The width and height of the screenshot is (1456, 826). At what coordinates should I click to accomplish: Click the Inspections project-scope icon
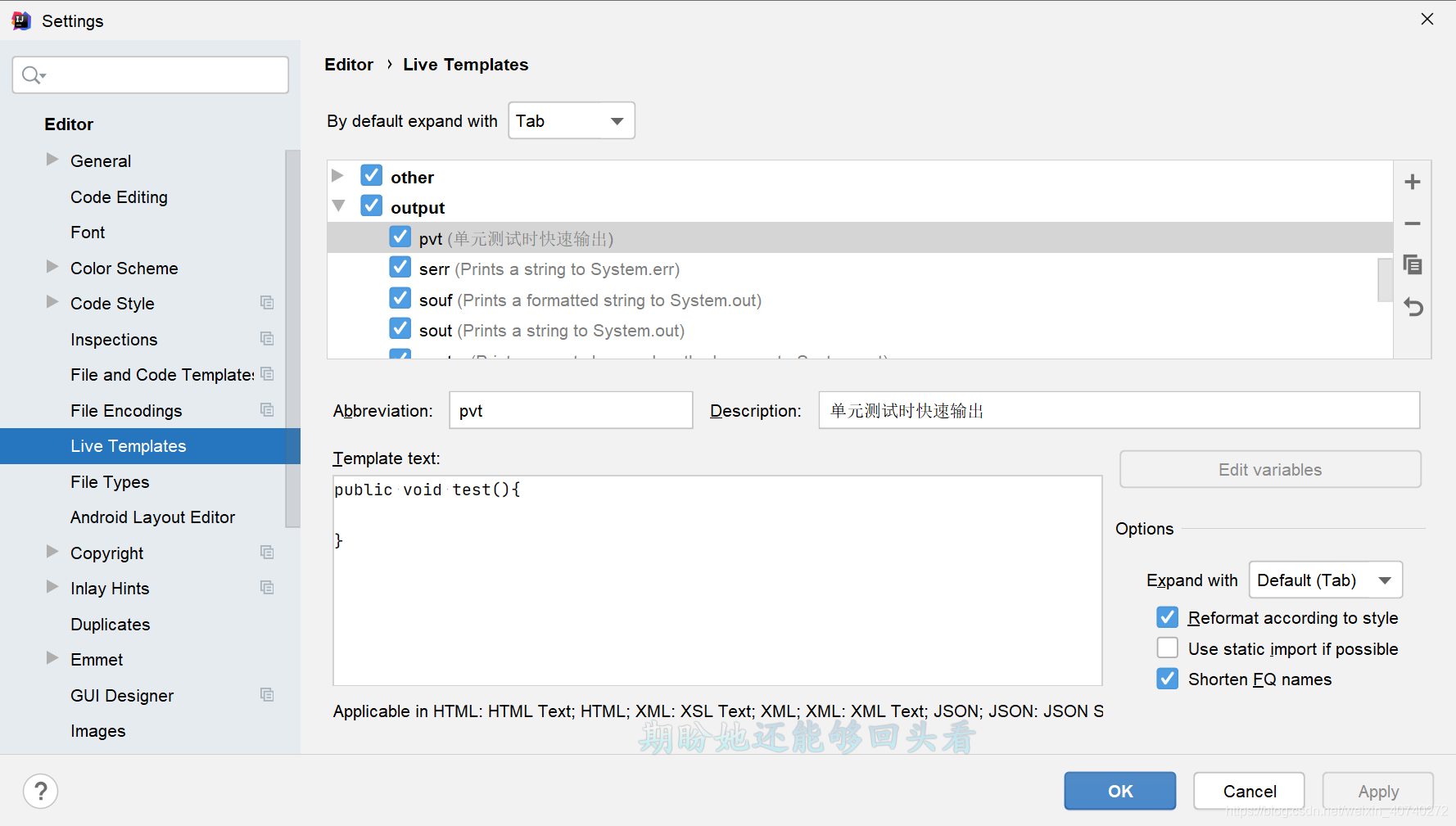[x=267, y=338]
